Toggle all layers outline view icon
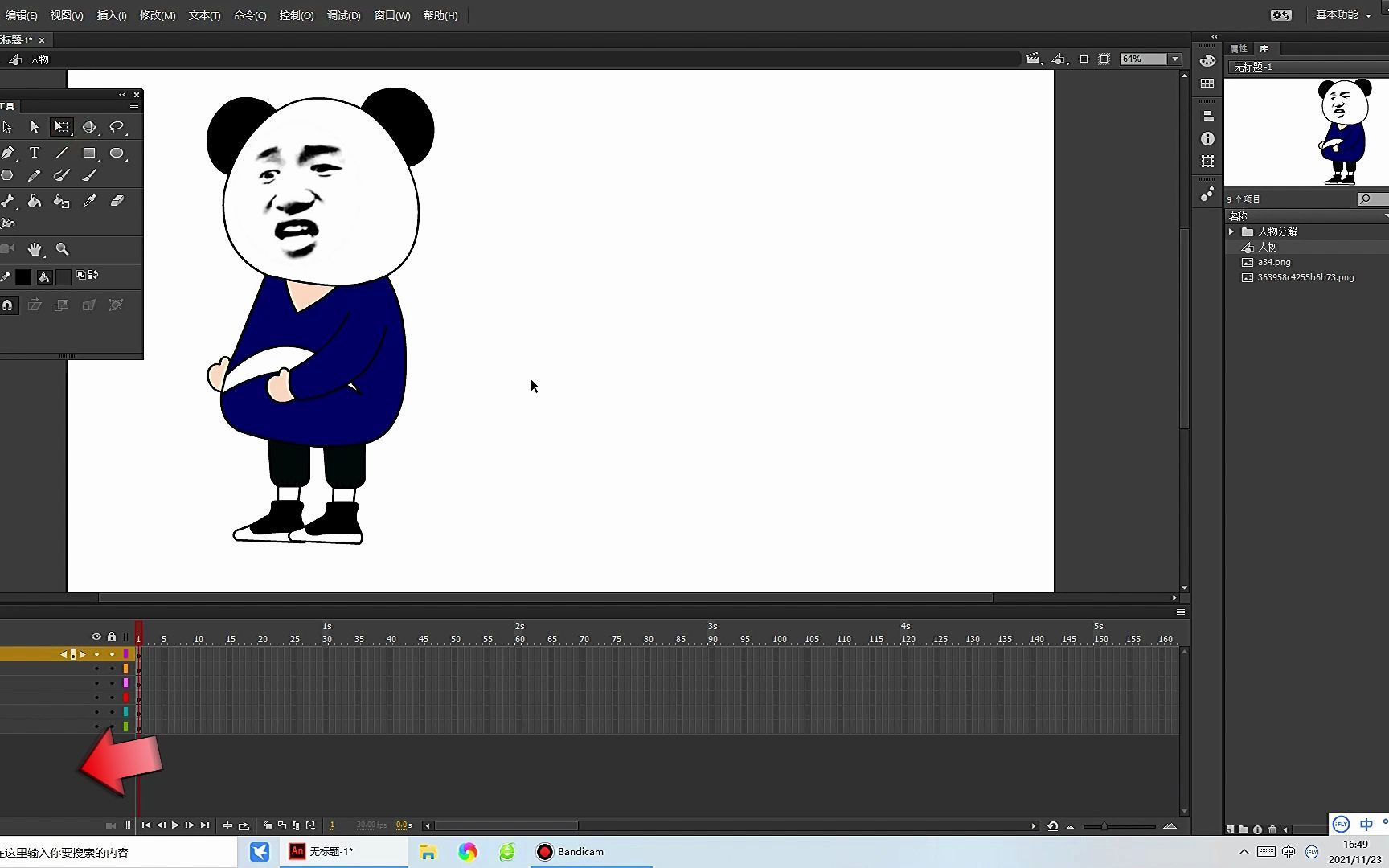This screenshot has width=1389, height=868. [x=125, y=637]
